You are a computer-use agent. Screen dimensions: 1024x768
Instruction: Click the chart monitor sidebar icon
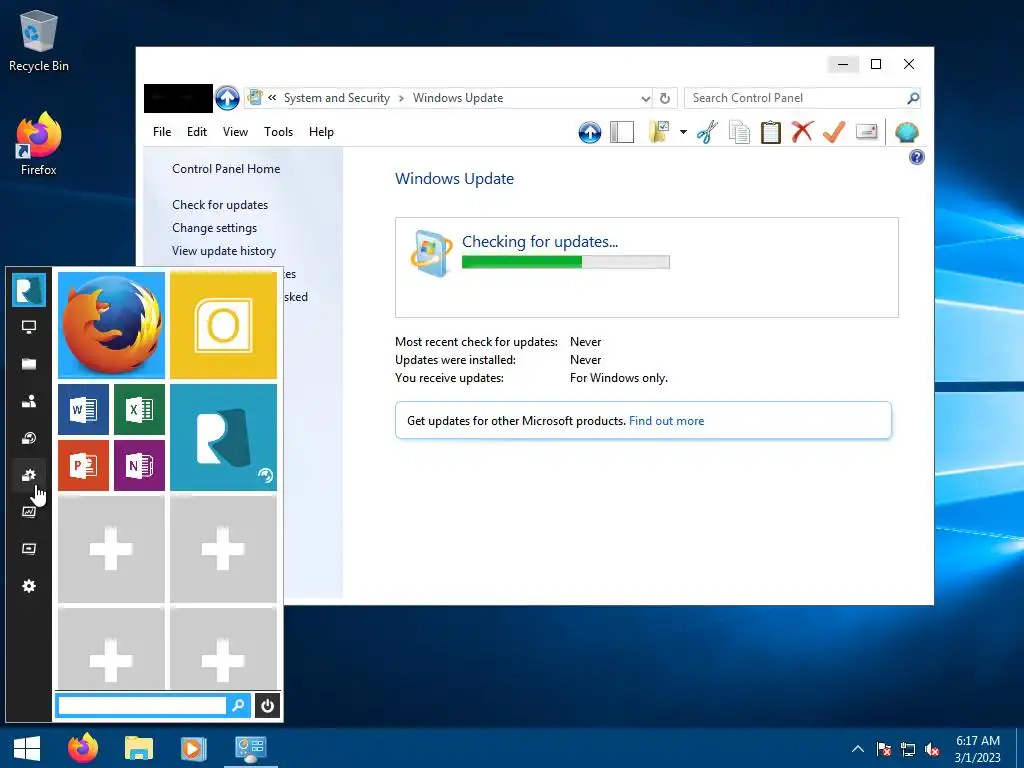tap(29, 512)
